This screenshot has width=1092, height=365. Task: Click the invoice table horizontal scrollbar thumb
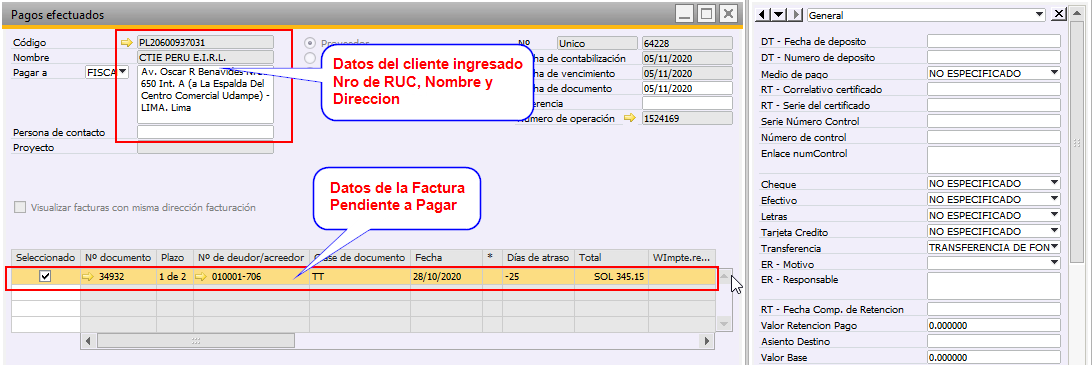point(196,341)
